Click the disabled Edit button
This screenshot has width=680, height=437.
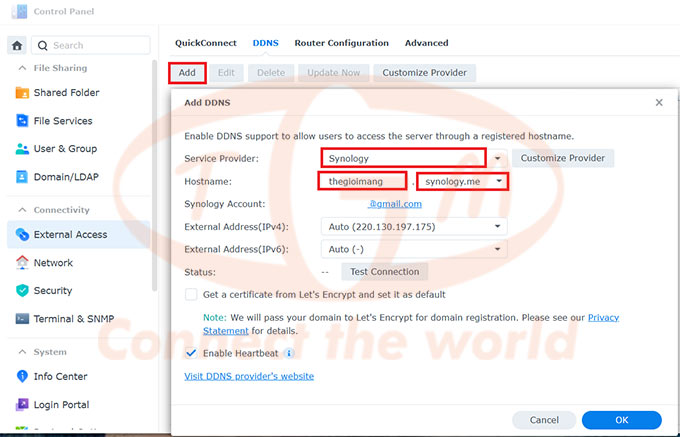click(x=226, y=73)
